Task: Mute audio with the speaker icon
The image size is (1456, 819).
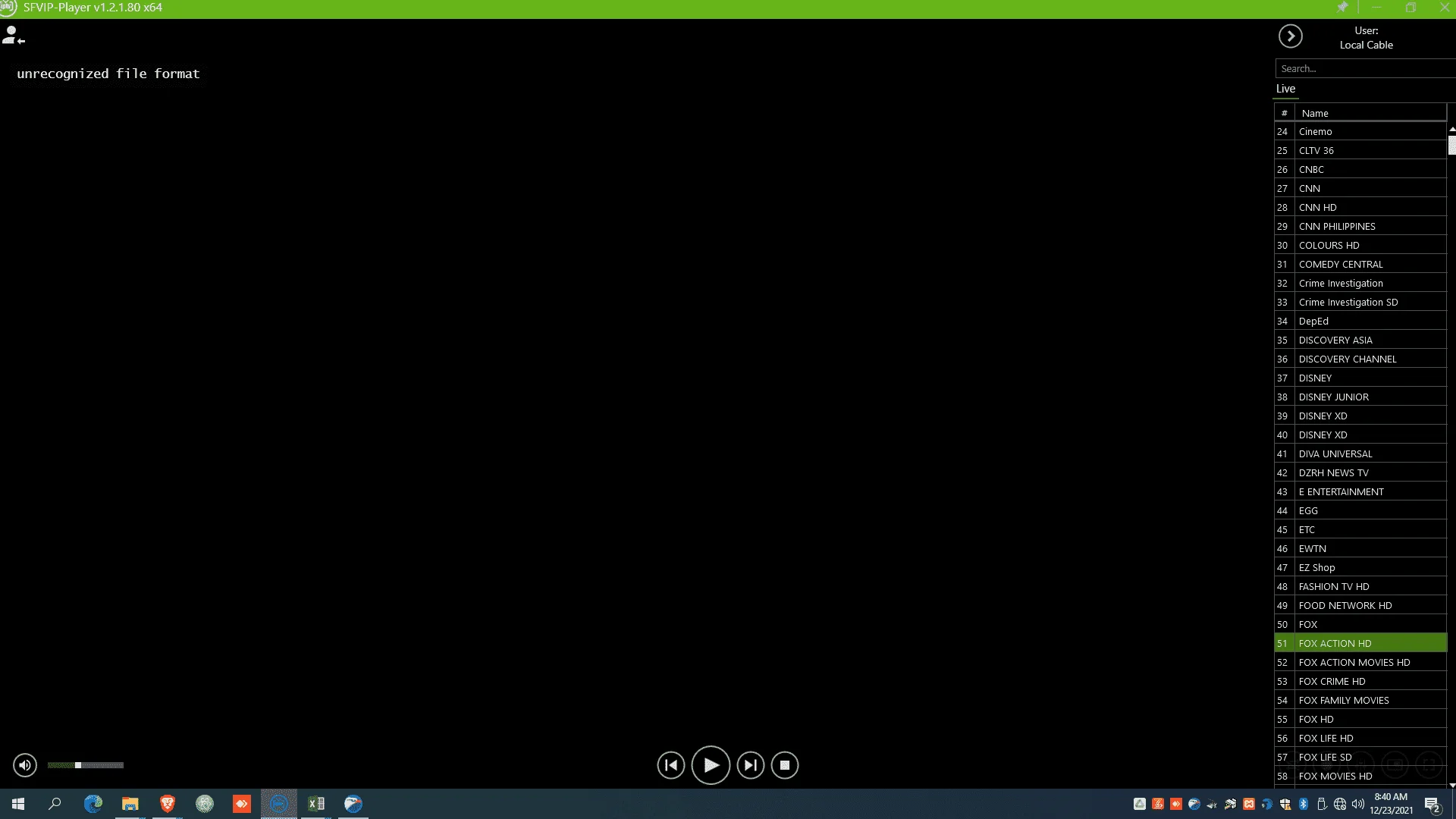Action: tap(25, 765)
